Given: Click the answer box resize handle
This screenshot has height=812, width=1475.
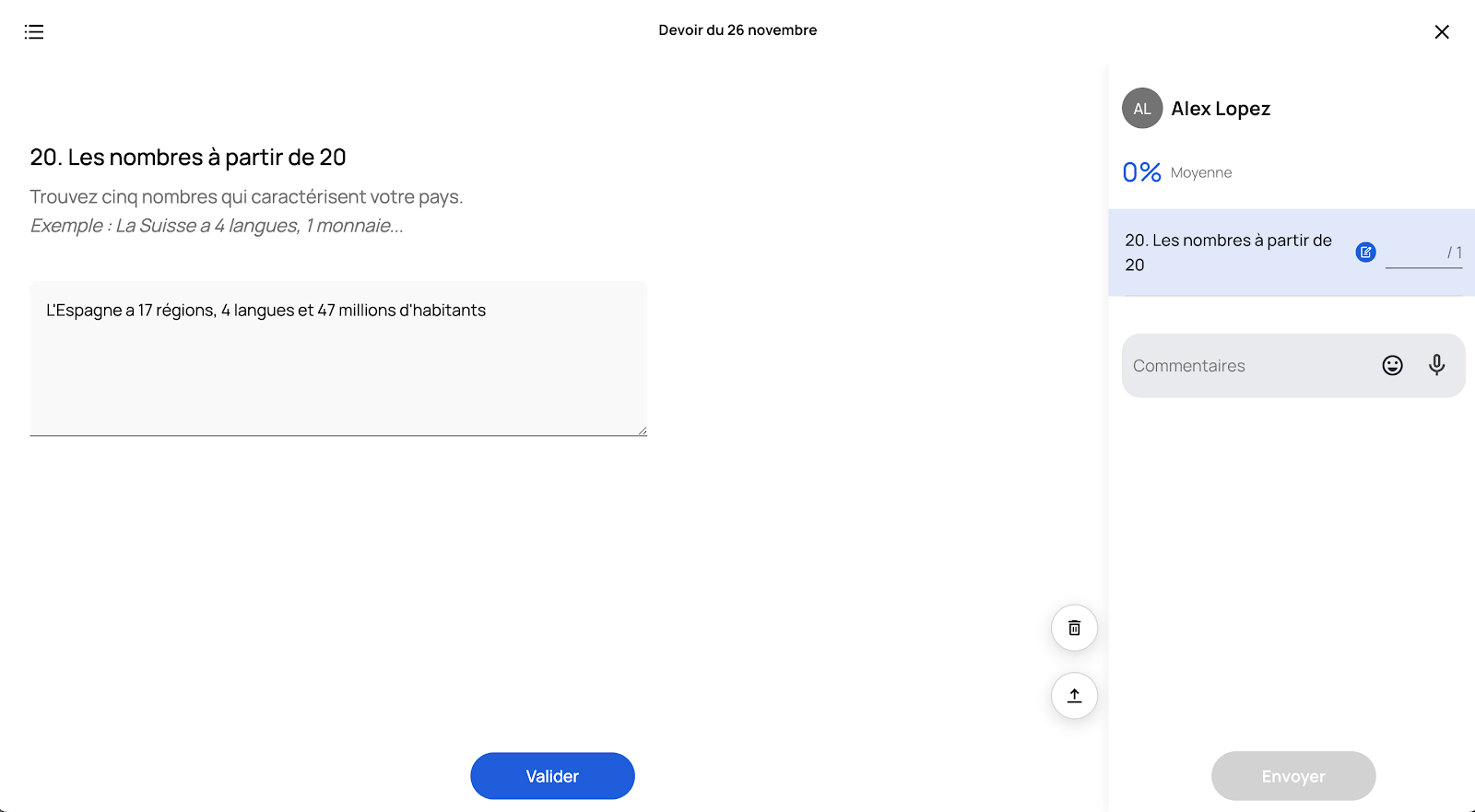Looking at the screenshot, I should (643, 430).
